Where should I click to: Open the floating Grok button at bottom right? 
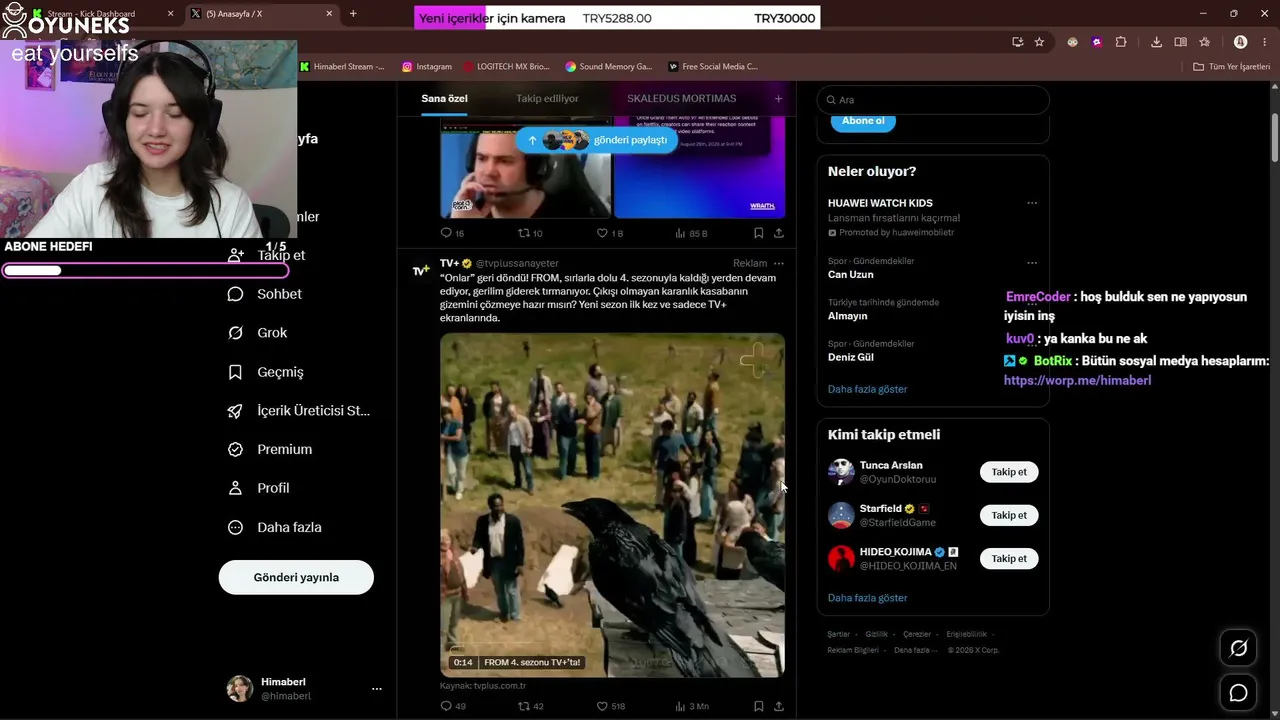1238,649
